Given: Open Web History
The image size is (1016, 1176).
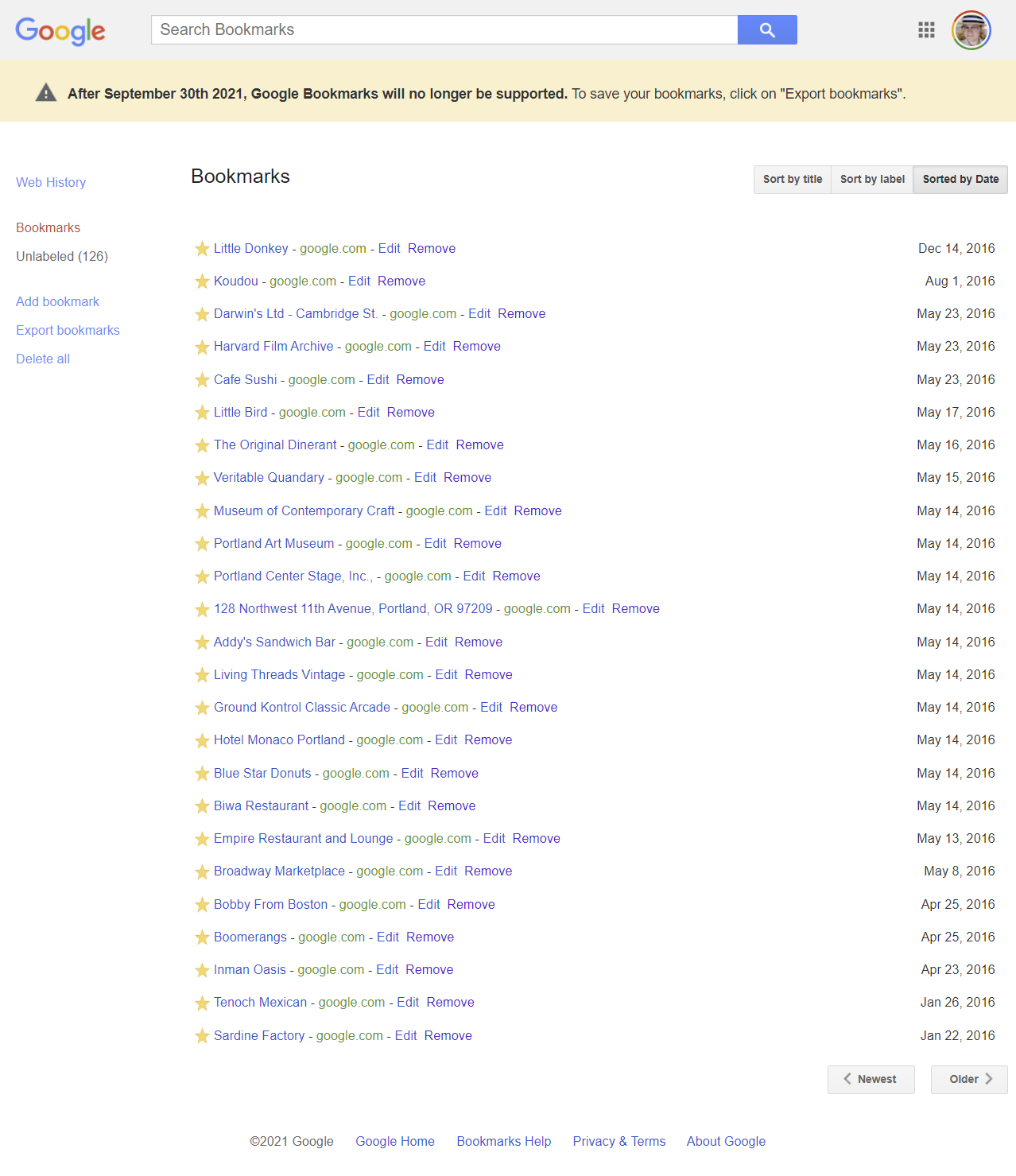Looking at the screenshot, I should 50,182.
